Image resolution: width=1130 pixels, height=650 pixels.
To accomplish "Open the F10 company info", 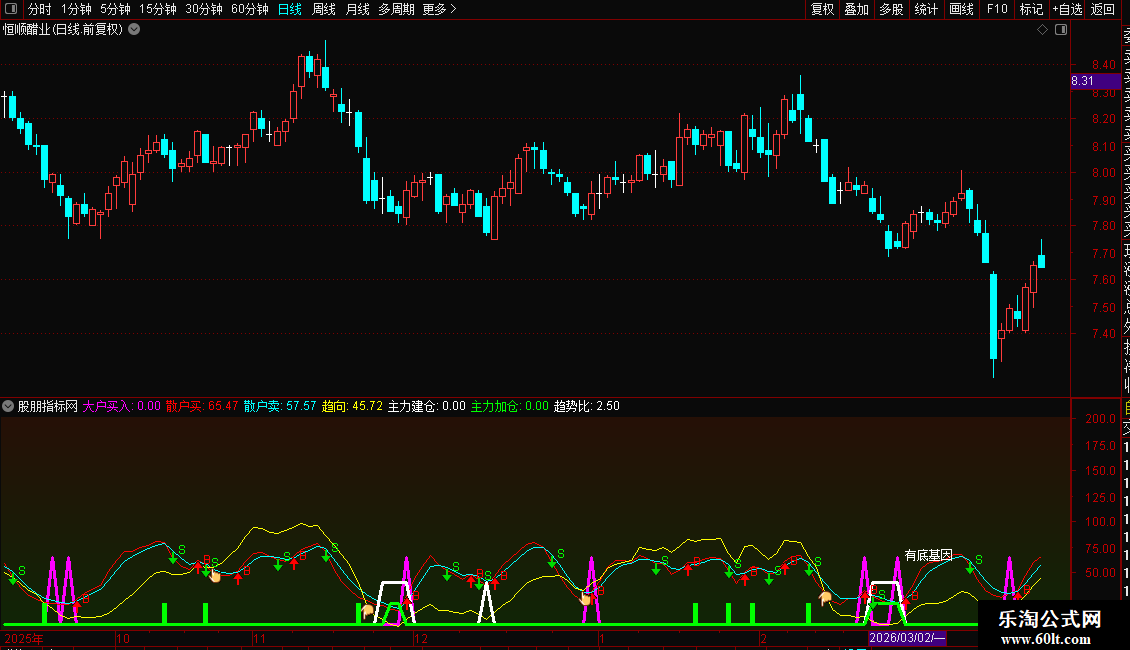I will click(x=997, y=9).
